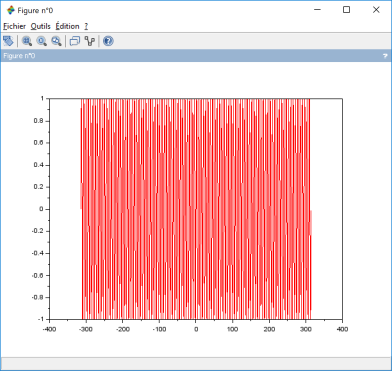Minimize the Figure n°0 window
Viewport: 392px width, 371px height.
click(317, 10)
